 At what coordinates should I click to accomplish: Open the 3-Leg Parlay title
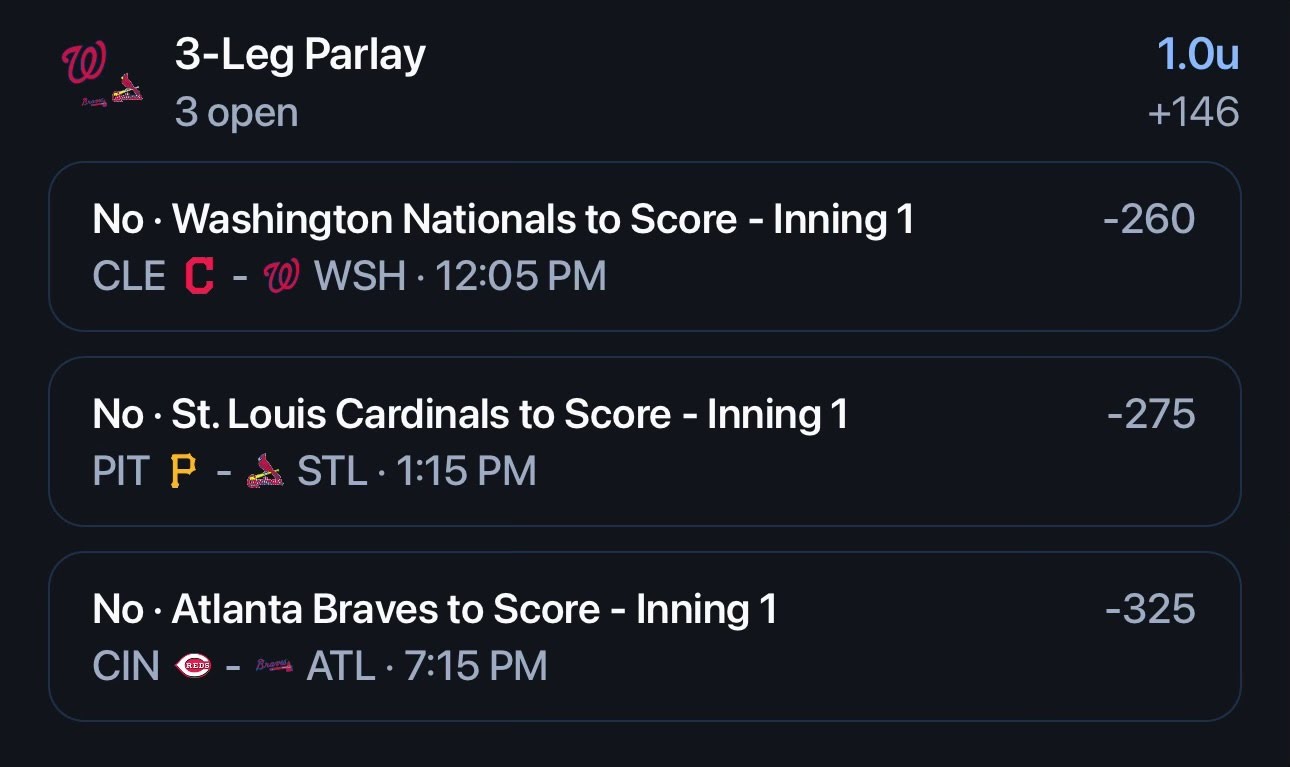(x=300, y=54)
